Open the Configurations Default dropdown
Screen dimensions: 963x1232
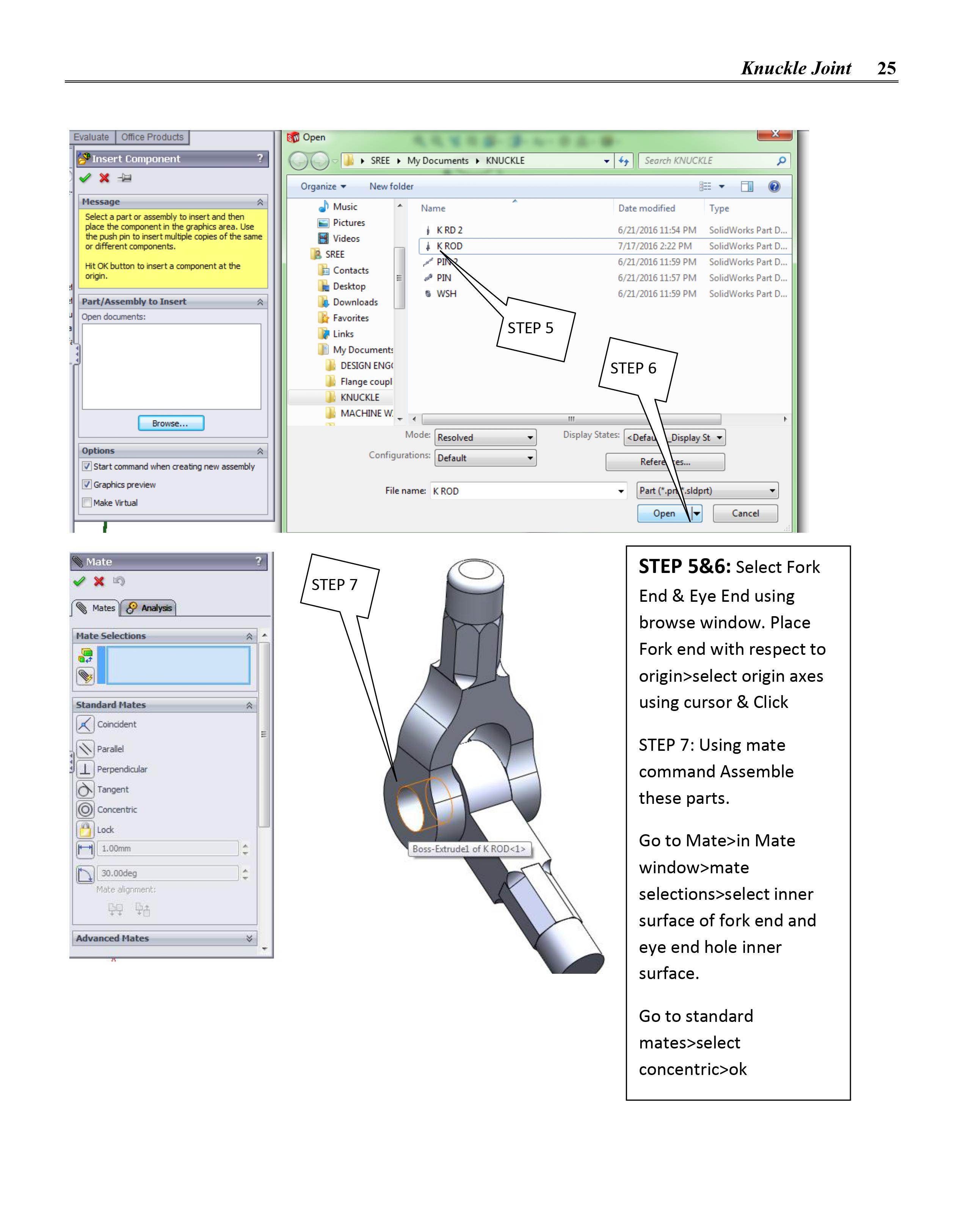tap(486, 458)
